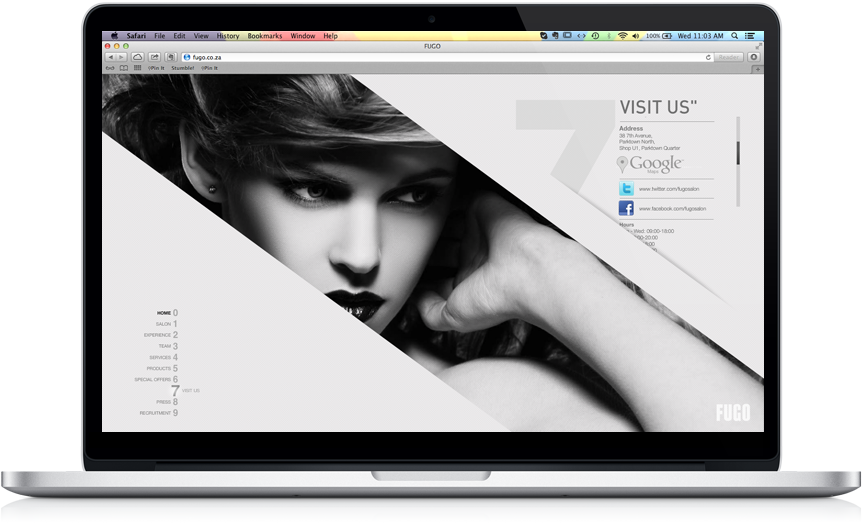Image resolution: width=863 pixels, height=525 pixels.
Task: Open the File menu
Action: 160,36
